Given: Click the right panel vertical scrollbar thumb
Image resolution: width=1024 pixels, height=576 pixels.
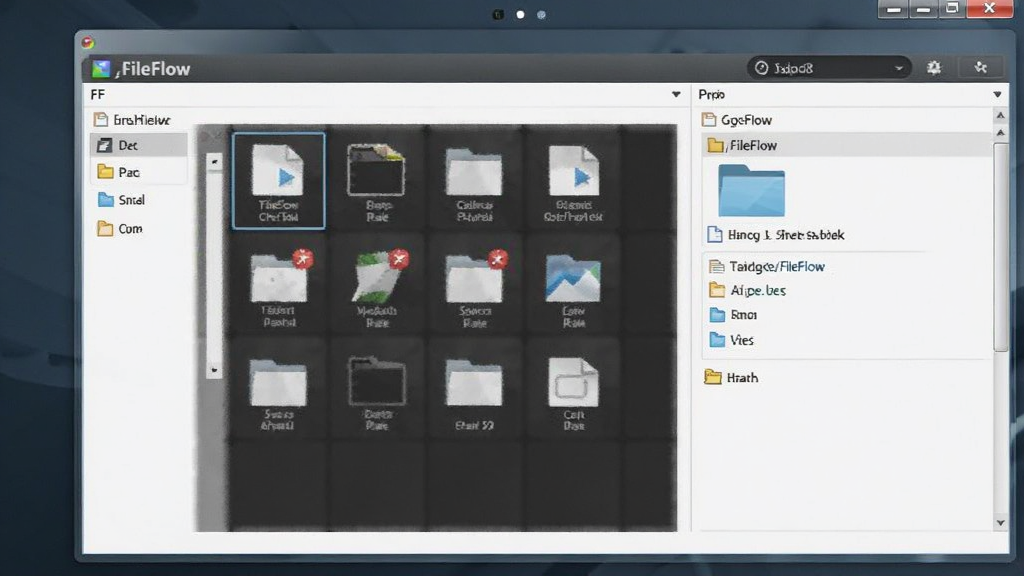Looking at the screenshot, I should pyautogui.click(x=1000, y=247).
